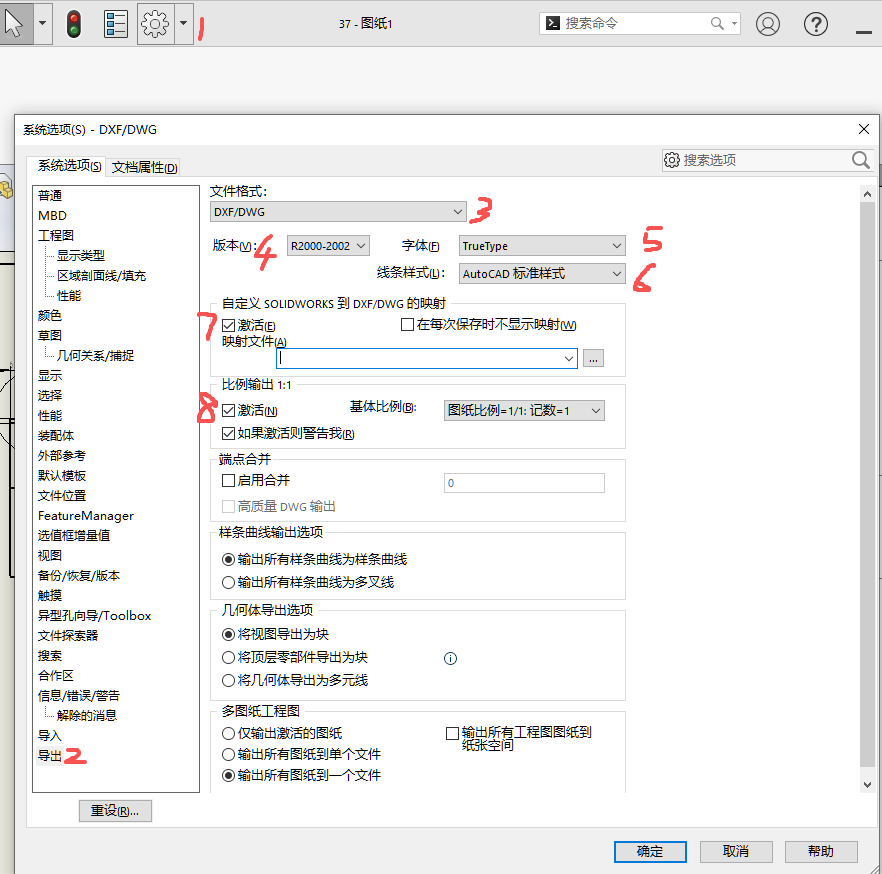882x874 pixels.
Task: Click the 重设(R)... button
Action: pos(115,811)
